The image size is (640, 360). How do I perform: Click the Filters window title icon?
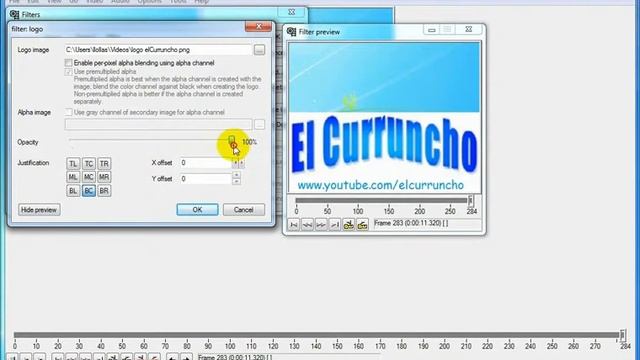click(x=14, y=15)
